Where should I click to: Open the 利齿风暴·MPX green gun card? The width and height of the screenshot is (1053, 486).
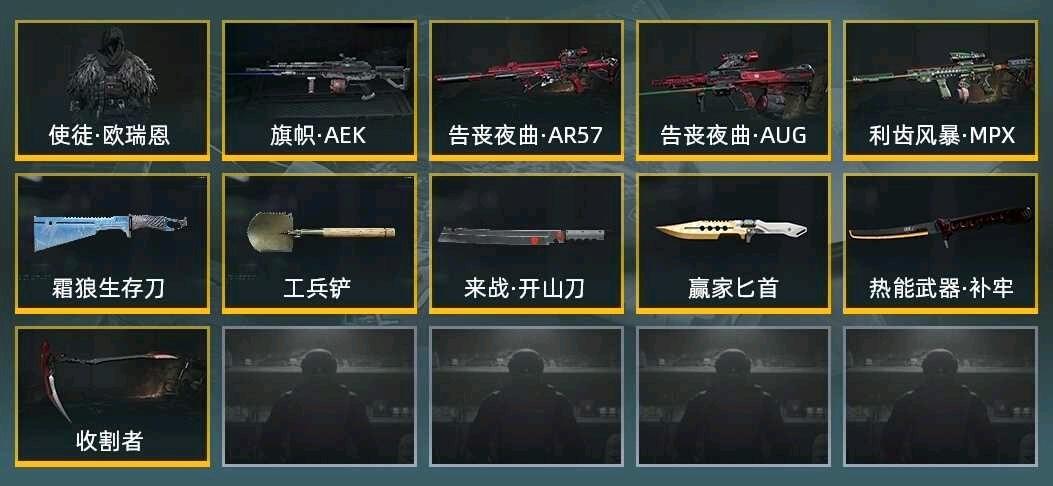(x=941, y=91)
